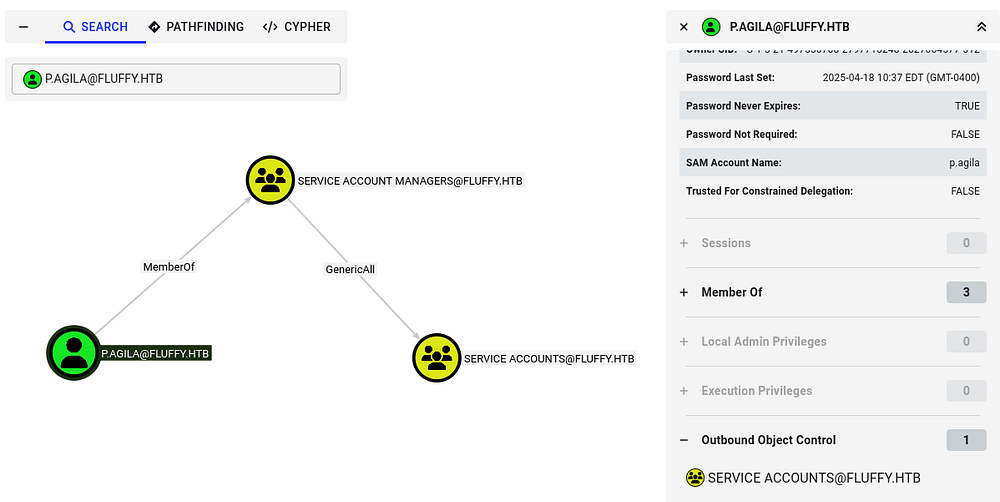Select the Service Accounts group node in graph
The height and width of the screenshot is (502, 1000).
pyautogui.click(x=437, y=357)
